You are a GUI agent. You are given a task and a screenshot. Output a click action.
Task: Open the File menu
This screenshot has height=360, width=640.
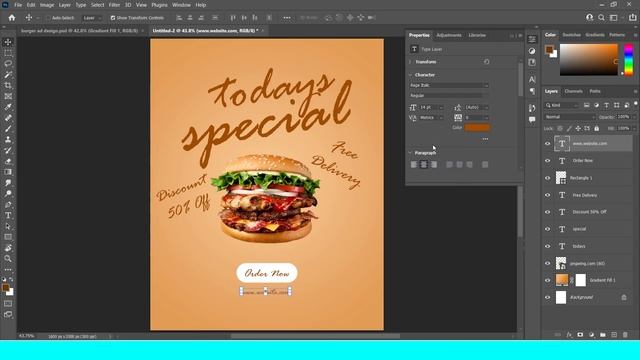click(x=18, y=5)
